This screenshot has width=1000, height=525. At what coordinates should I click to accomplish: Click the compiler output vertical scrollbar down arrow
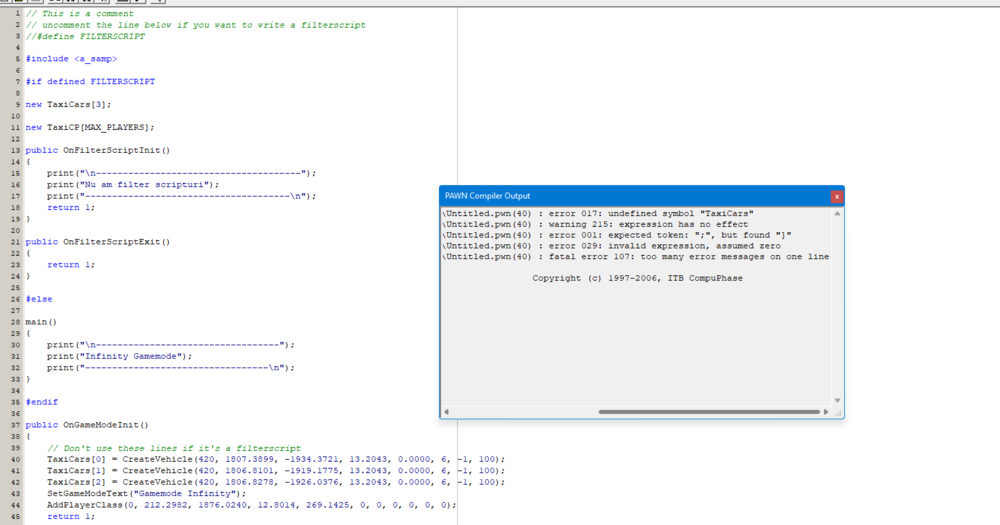click(x=837, y=401)
